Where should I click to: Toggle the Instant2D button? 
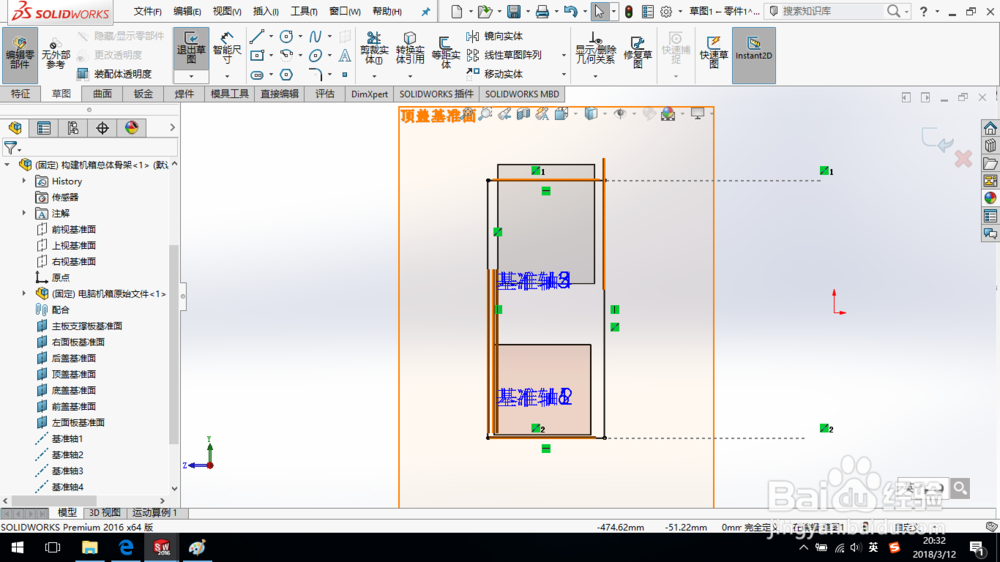[x=754, y=55]
